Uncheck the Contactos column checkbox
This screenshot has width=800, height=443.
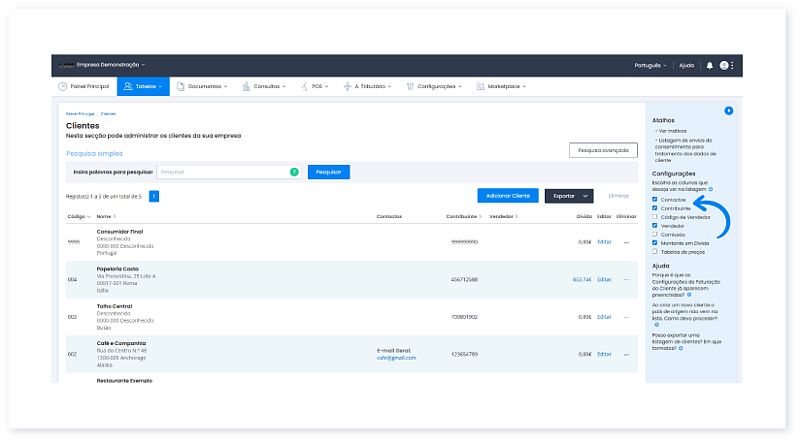655,199
